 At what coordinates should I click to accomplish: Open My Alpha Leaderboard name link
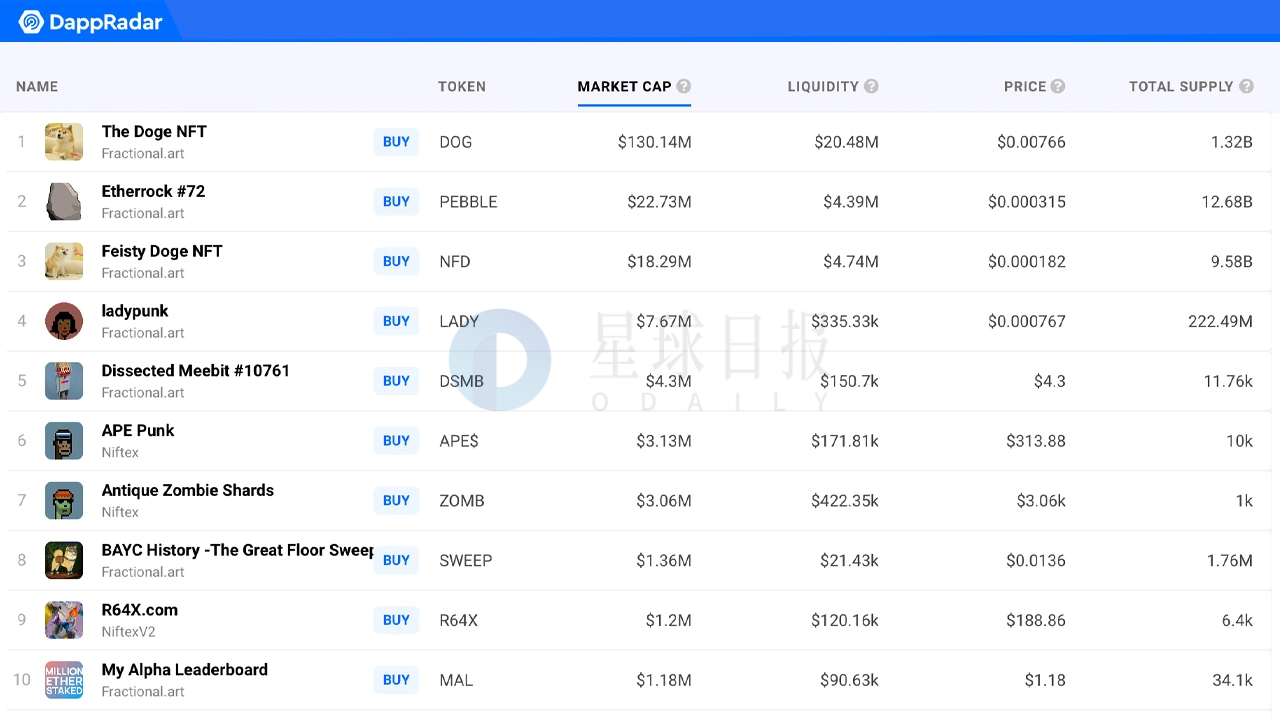tap(184, 670)
